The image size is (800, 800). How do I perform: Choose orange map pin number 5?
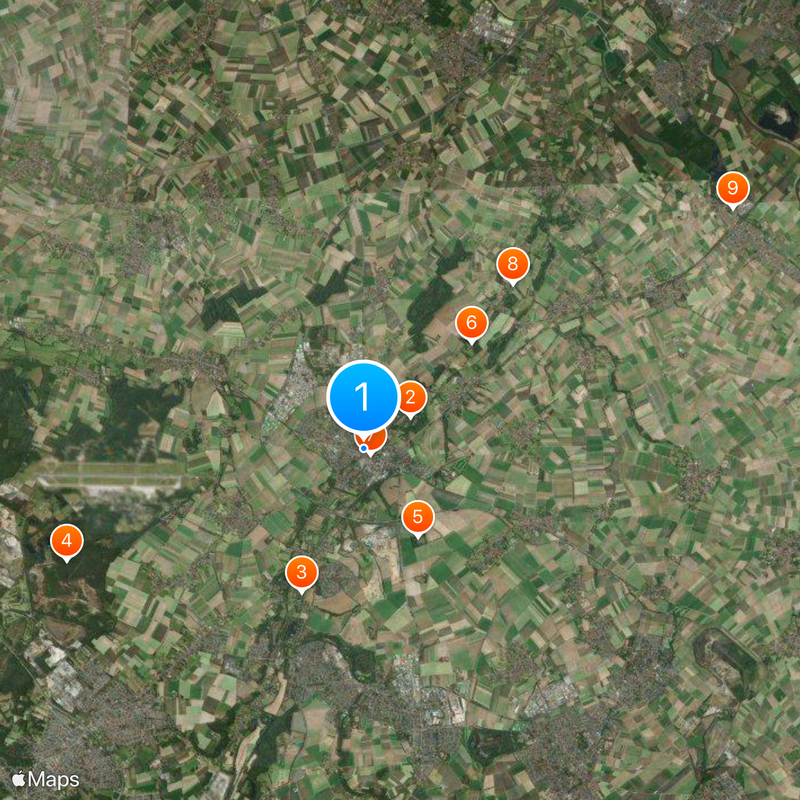pos(418,517)
